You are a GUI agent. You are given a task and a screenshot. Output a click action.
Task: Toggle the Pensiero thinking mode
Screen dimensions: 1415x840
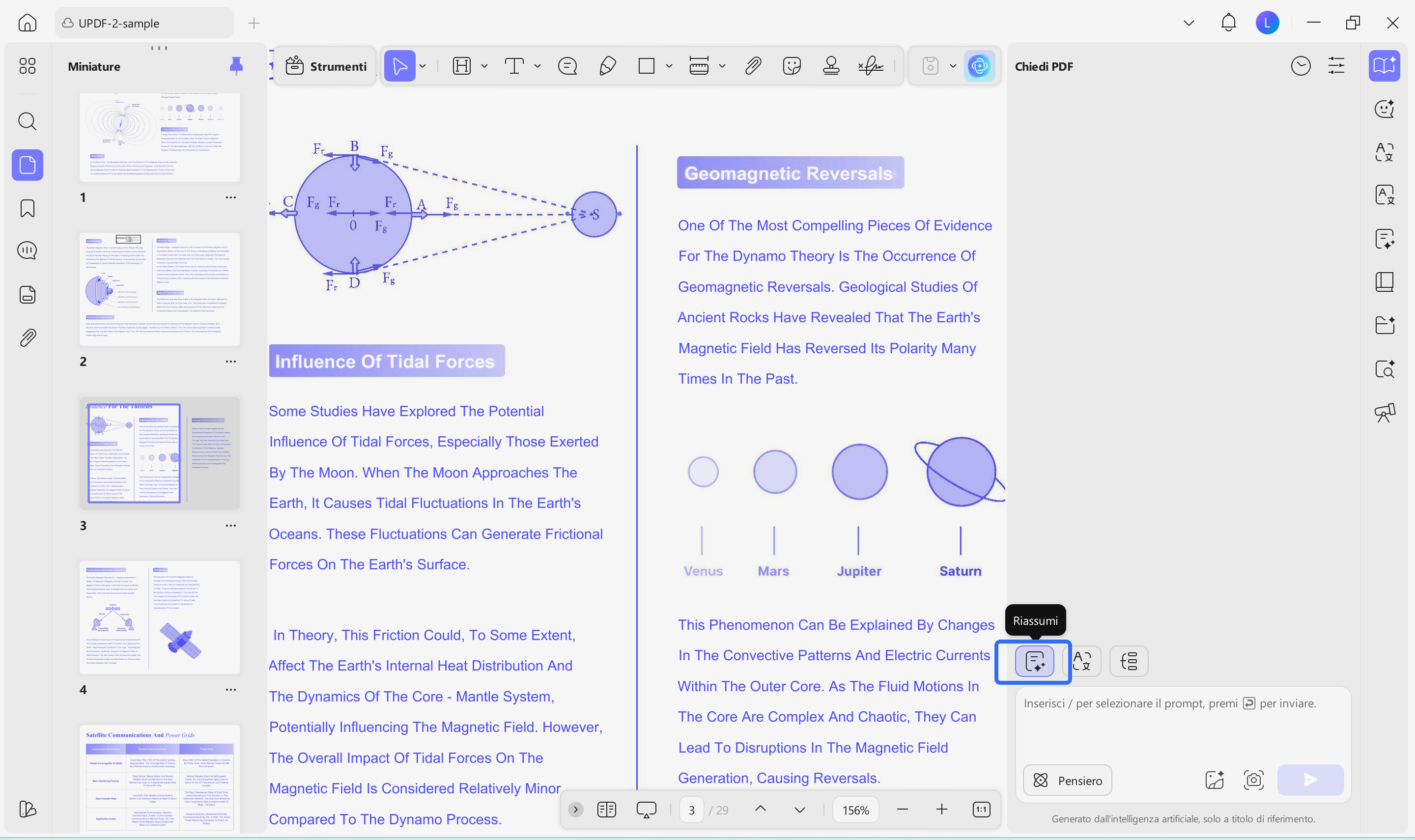click(1068, 780)
